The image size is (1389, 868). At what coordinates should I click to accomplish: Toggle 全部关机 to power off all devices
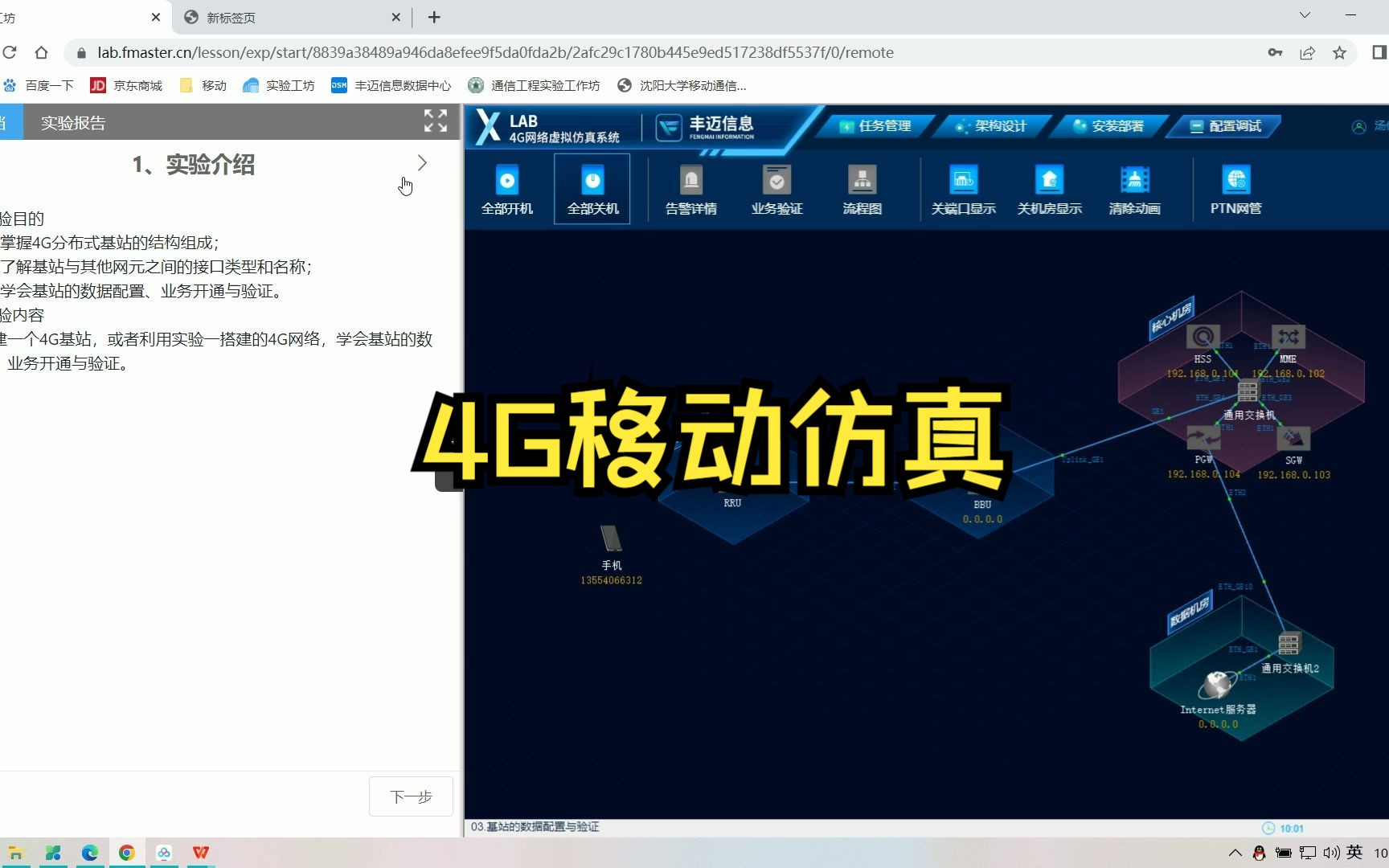coord(592,189)
